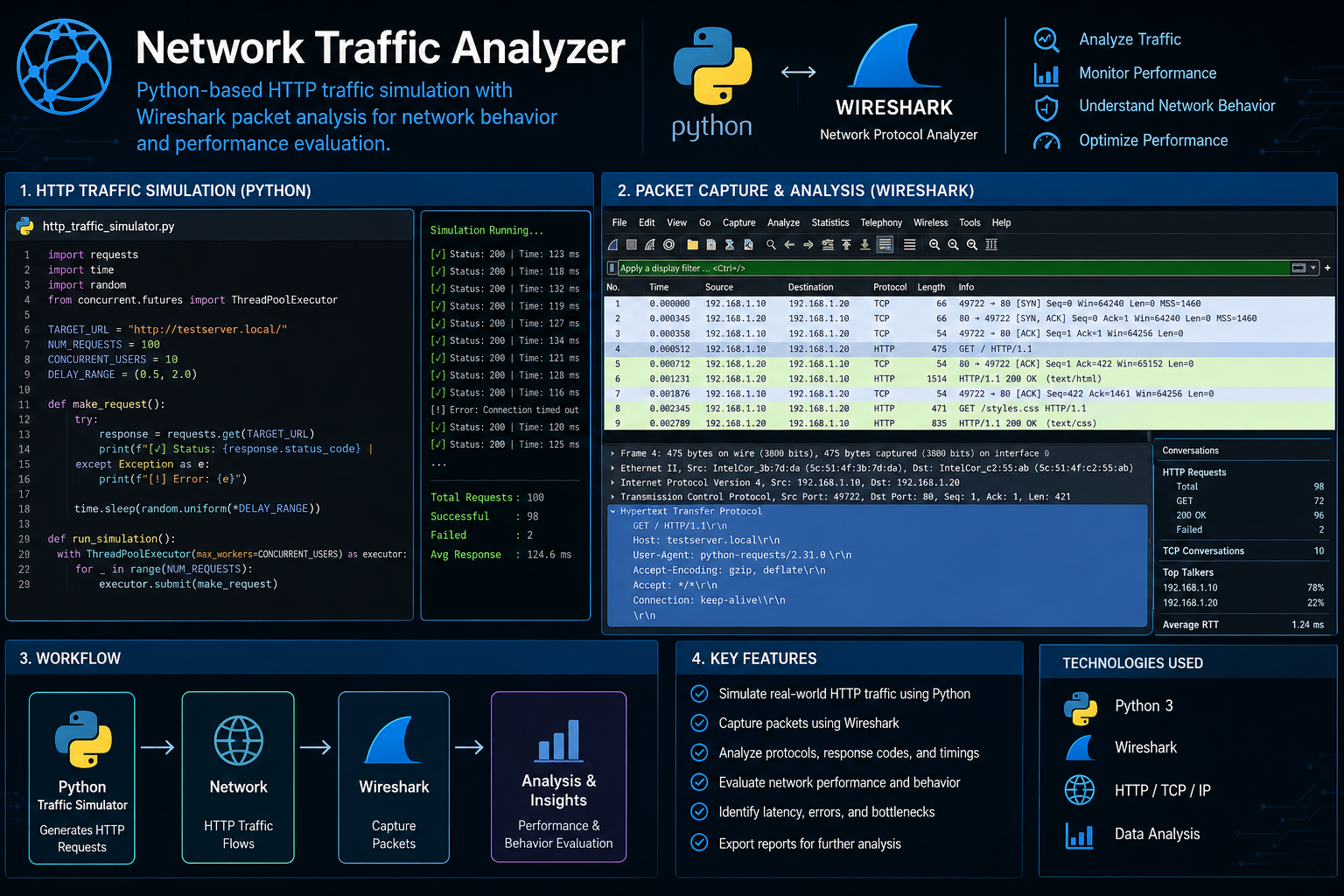Click the Analyze Traffic icon in header

click(x=1046, y=39)
